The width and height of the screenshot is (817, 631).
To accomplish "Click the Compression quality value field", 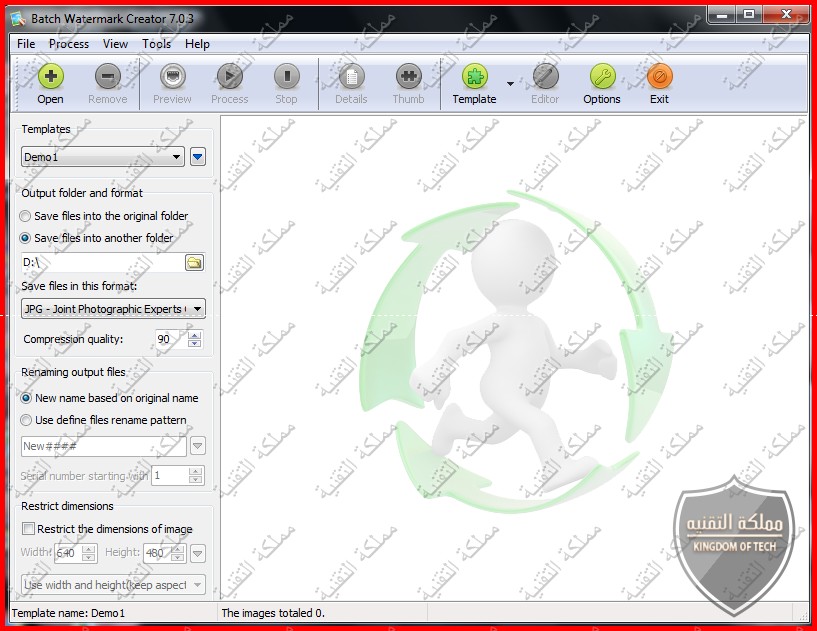I will (x=171, y=339).
